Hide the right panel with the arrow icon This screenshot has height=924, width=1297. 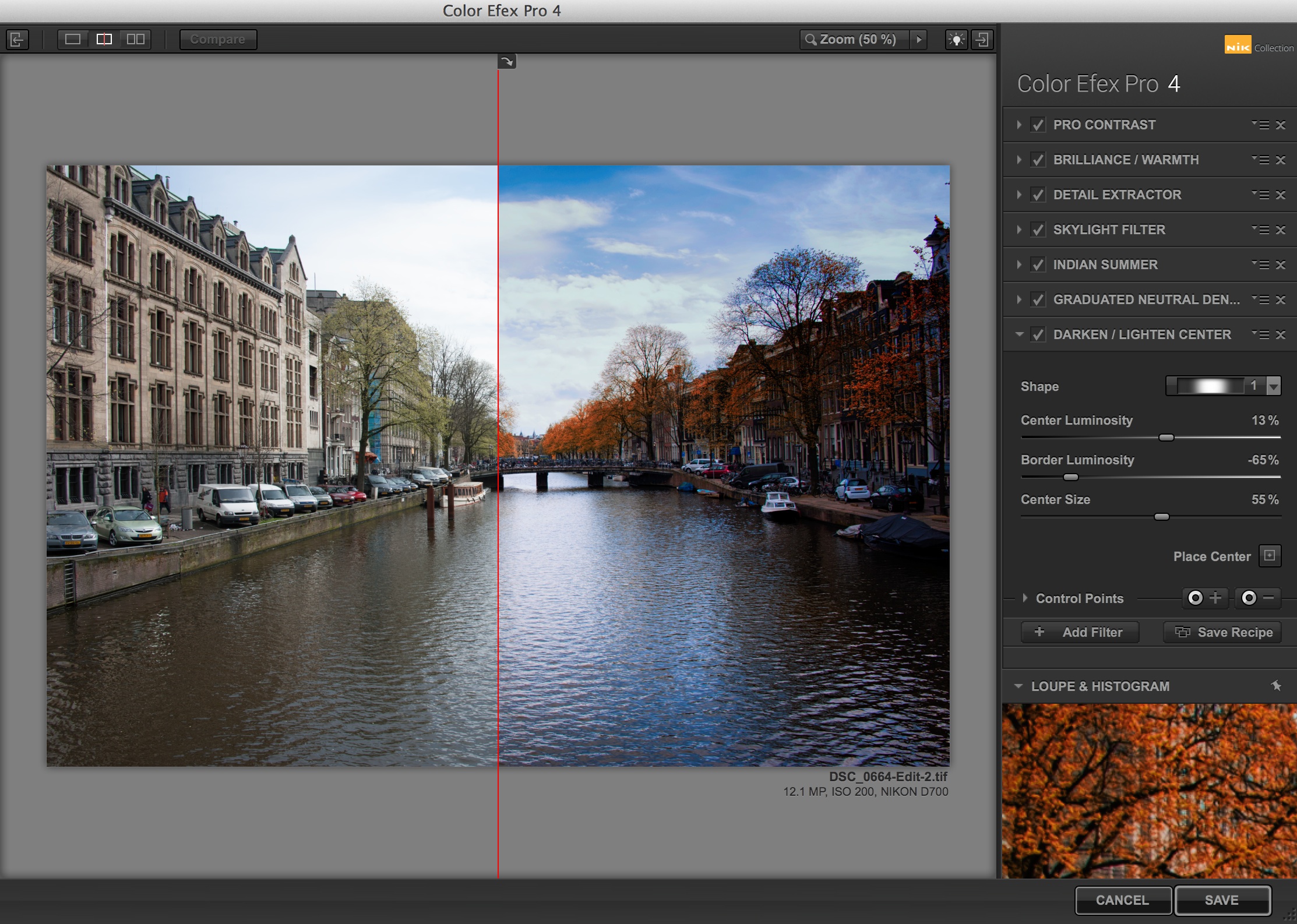pyautogui.click(x=982, y=40)
